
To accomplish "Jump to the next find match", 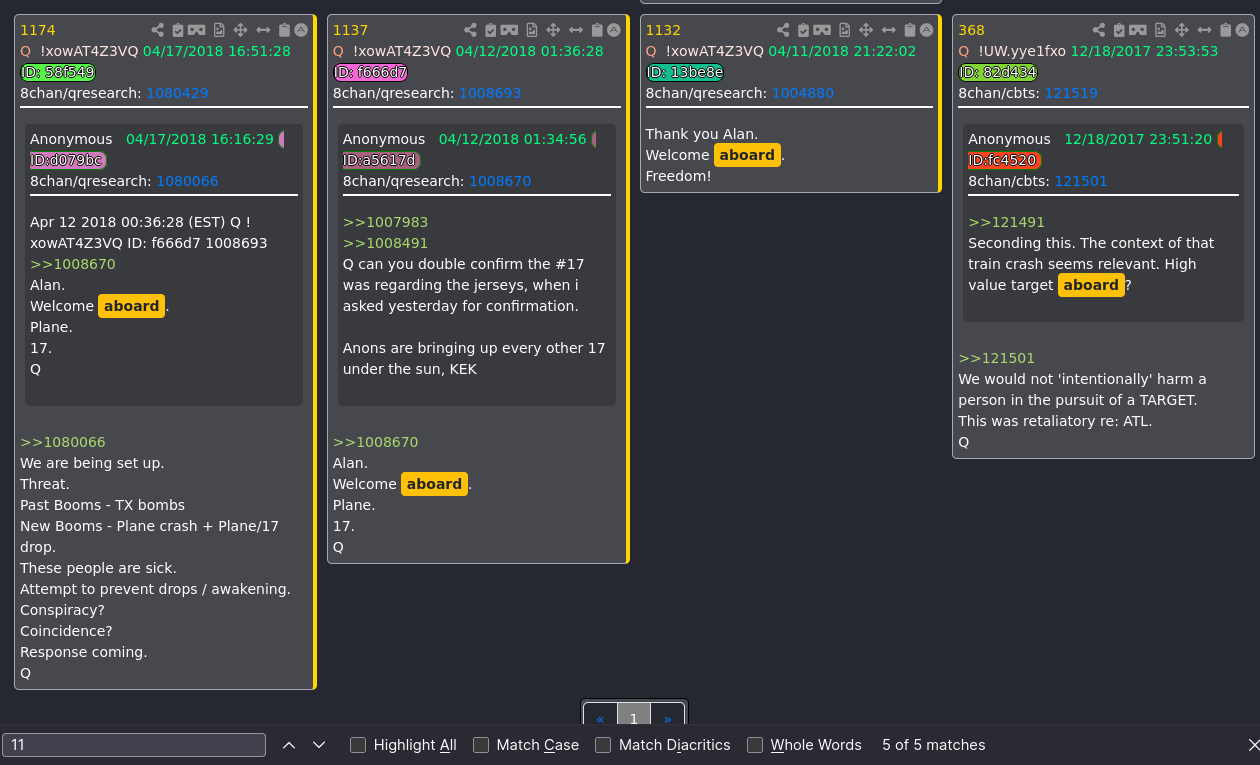I will click(x=319, y=745).
